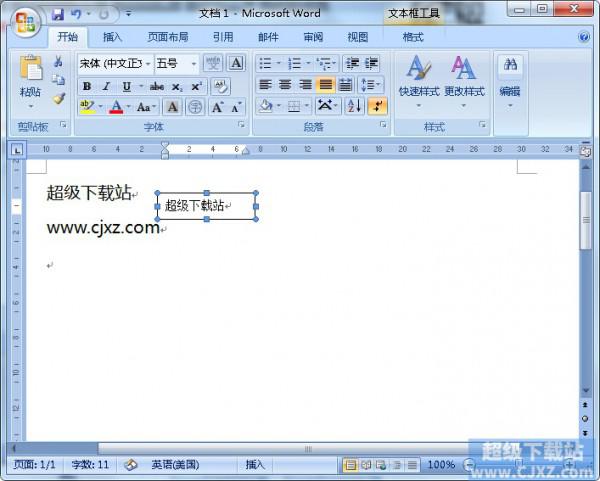Open the 格式 text box tools tab

pos(413,37)
